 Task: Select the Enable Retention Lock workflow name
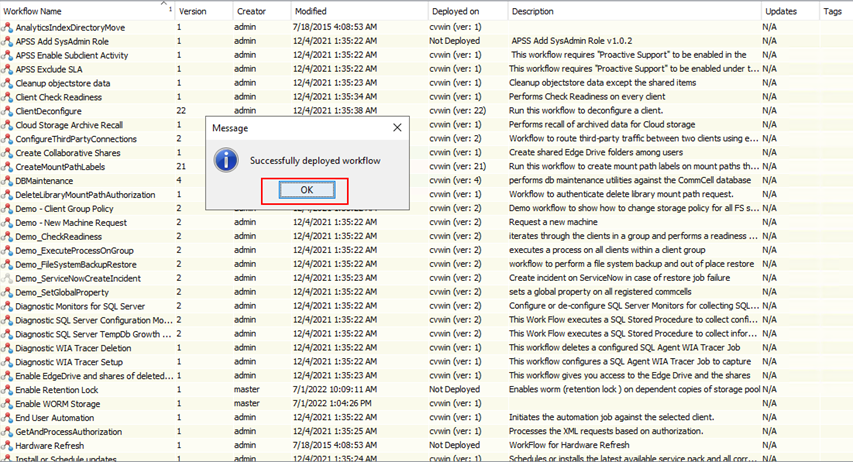pos(57,390)
